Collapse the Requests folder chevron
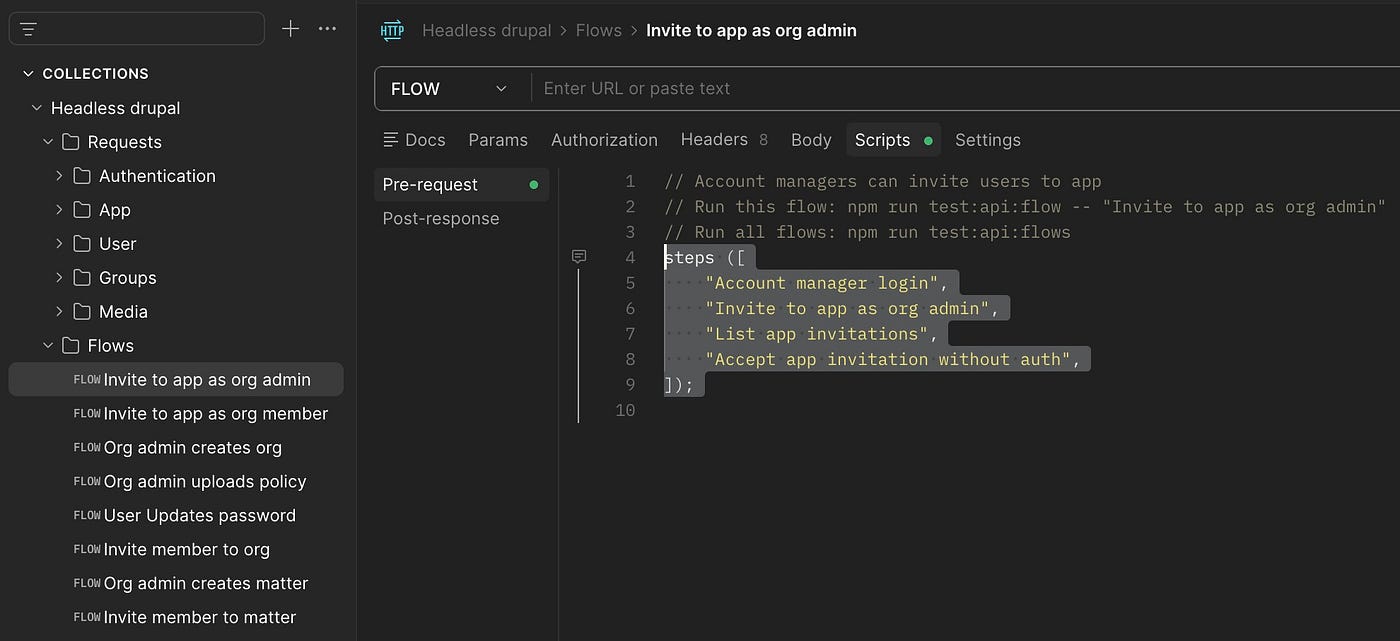Image resolution: width=1400 pixels, height=641 pixels. (x=48, y=142)
